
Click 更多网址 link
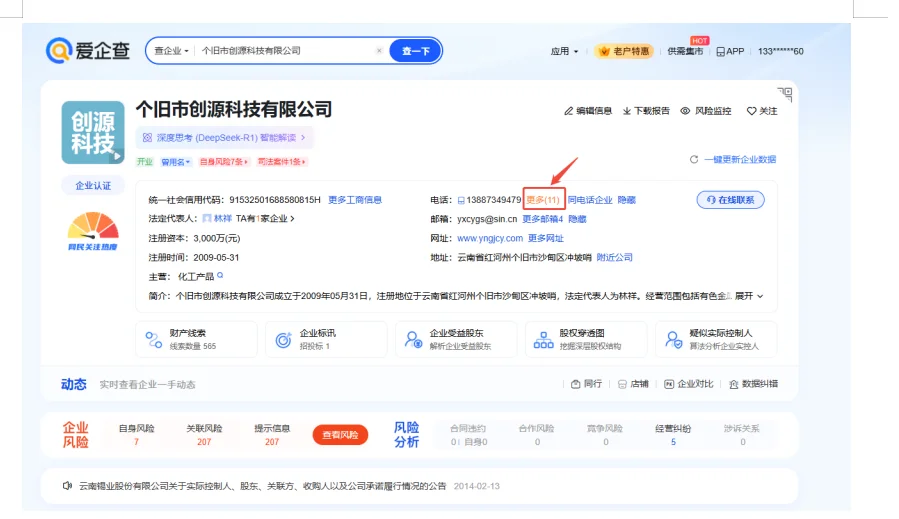(x=546, y=238)
